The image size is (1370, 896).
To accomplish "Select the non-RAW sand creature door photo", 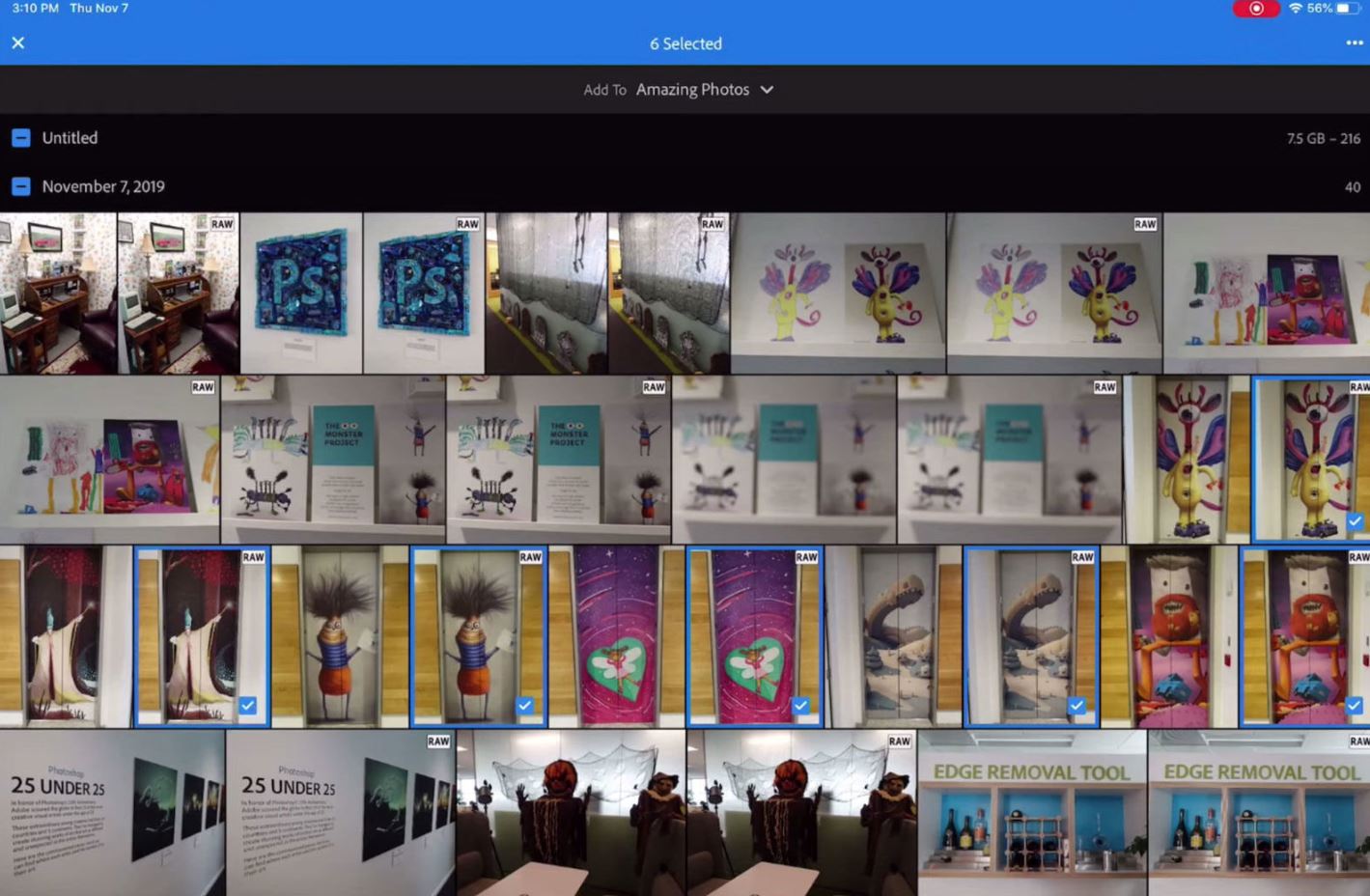I will (893, 636).
